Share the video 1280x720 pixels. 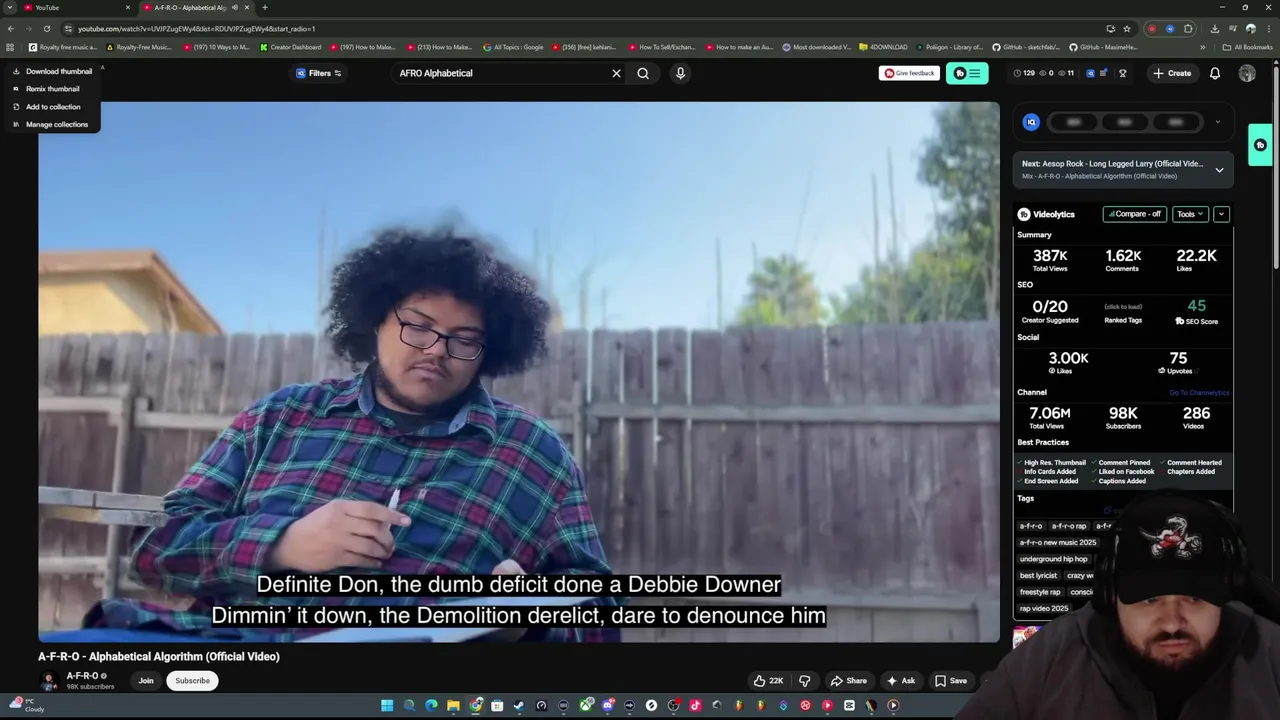point(848,681)
